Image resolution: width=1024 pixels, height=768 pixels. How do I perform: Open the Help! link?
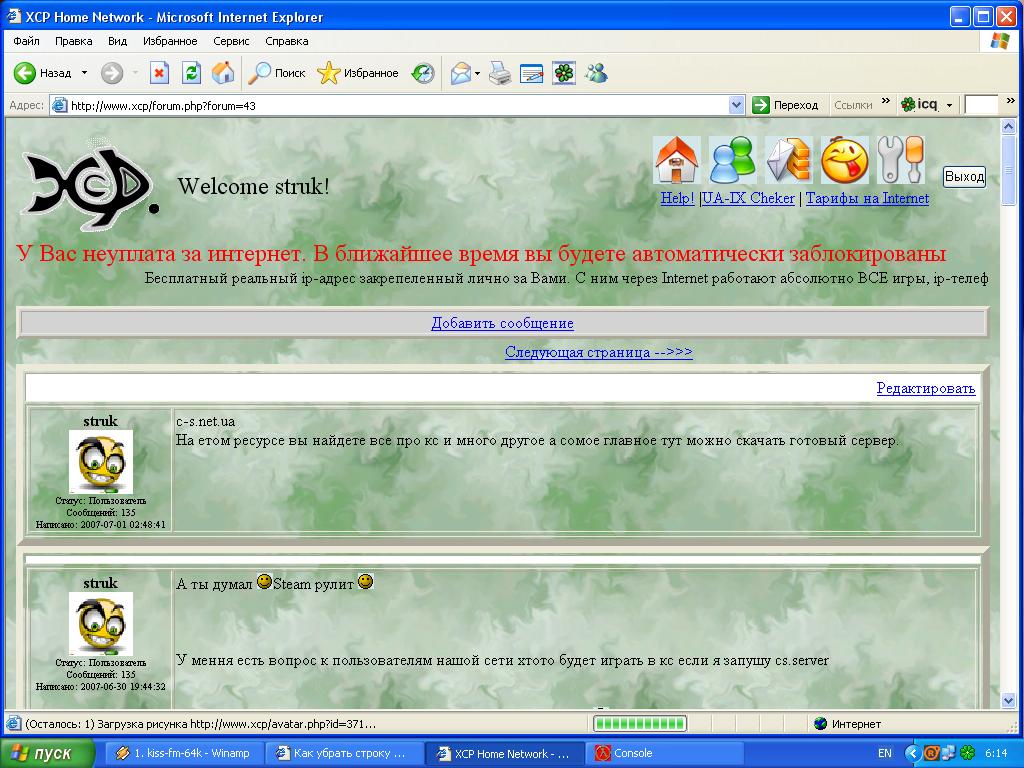677,198
